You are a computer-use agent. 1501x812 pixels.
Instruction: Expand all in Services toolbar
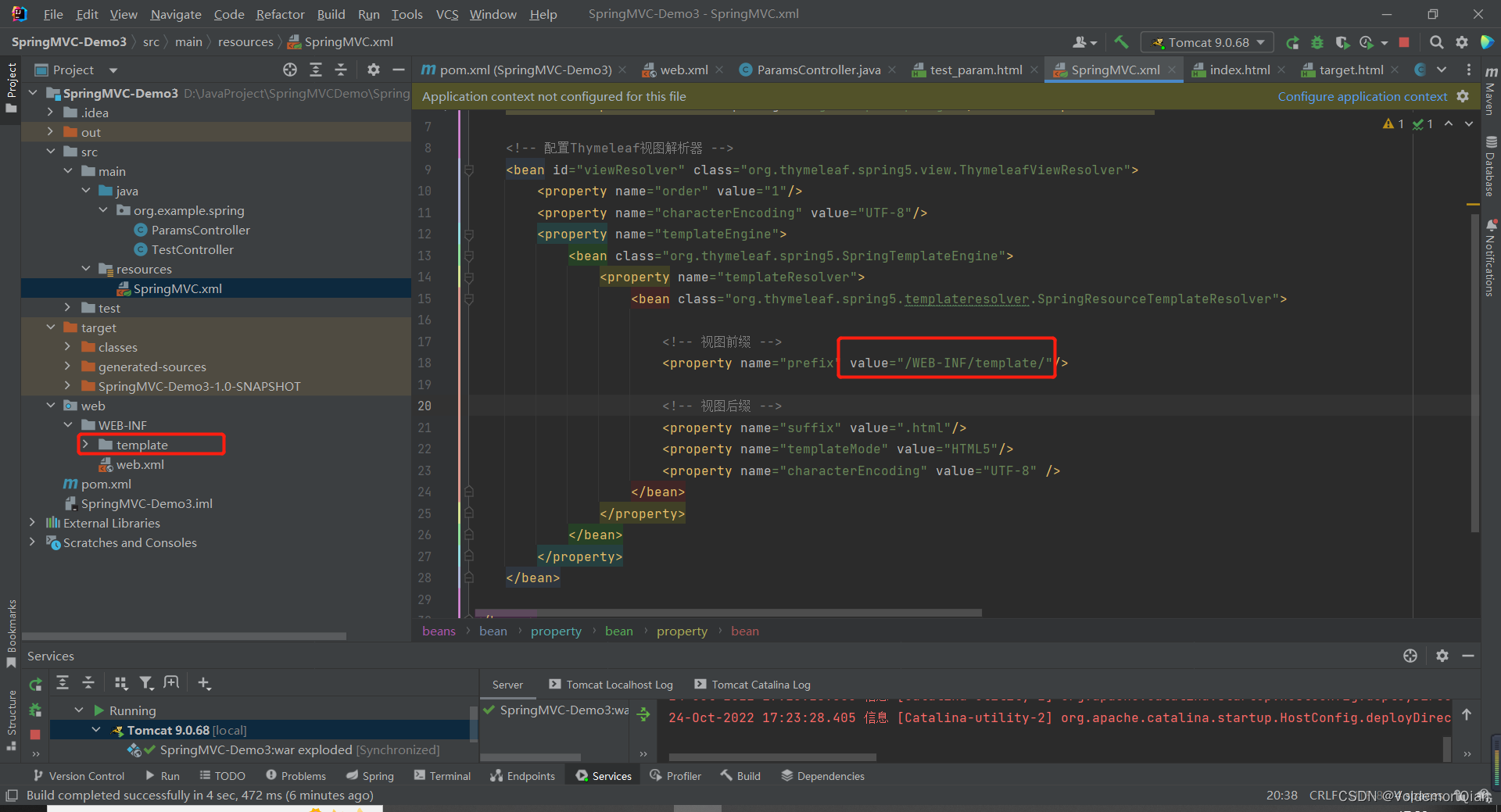63,683
